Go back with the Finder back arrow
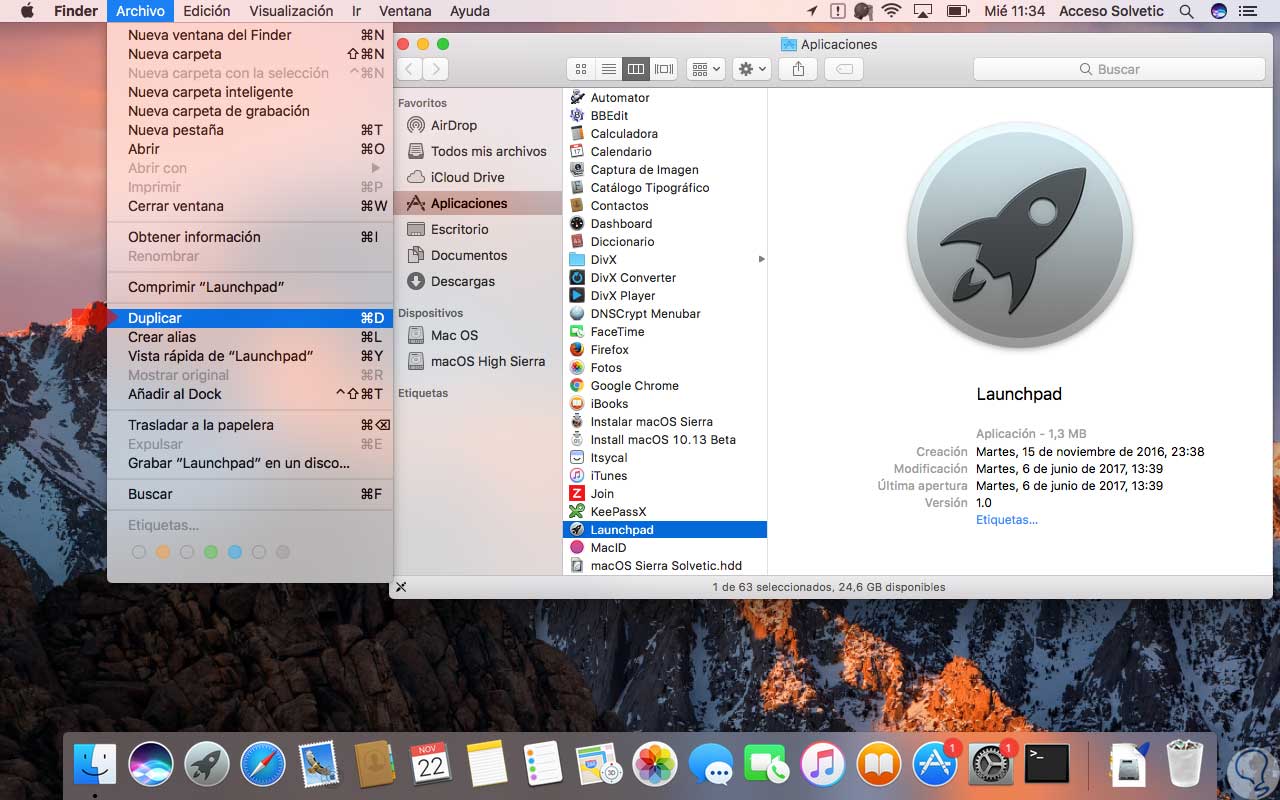 pyautogui.click(x=410, y=69)
